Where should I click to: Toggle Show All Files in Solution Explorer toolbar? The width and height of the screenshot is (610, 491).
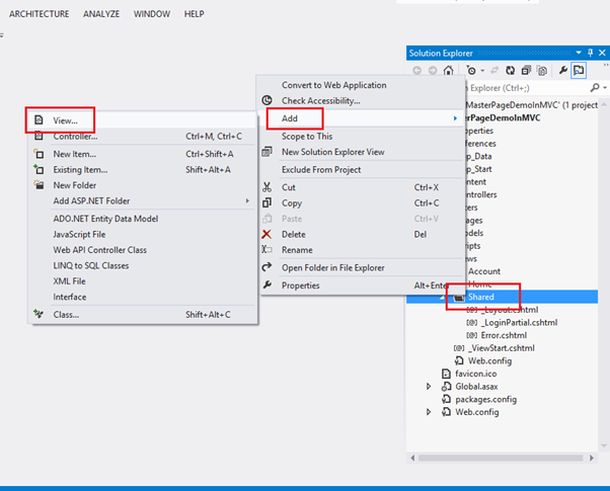pyautogui.click(x=542, y=70)
